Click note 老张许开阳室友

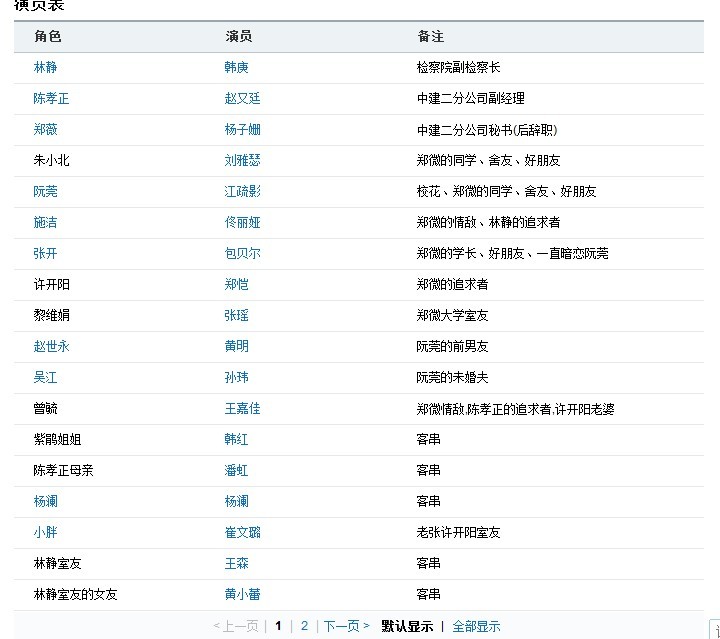point(458,532)
